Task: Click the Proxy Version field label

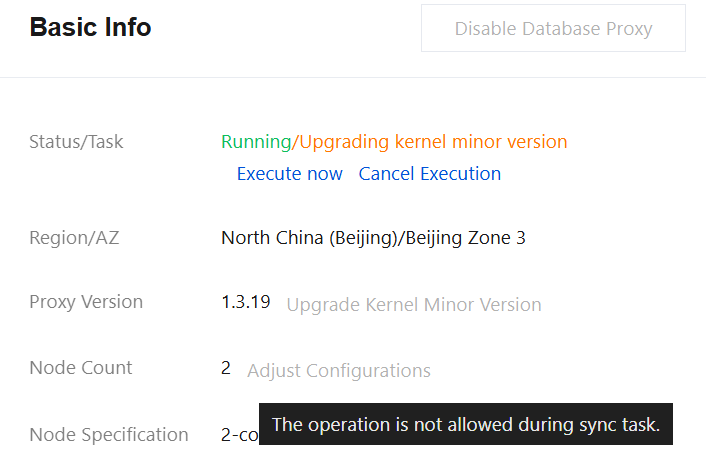Action: click(x=86, y=302)
